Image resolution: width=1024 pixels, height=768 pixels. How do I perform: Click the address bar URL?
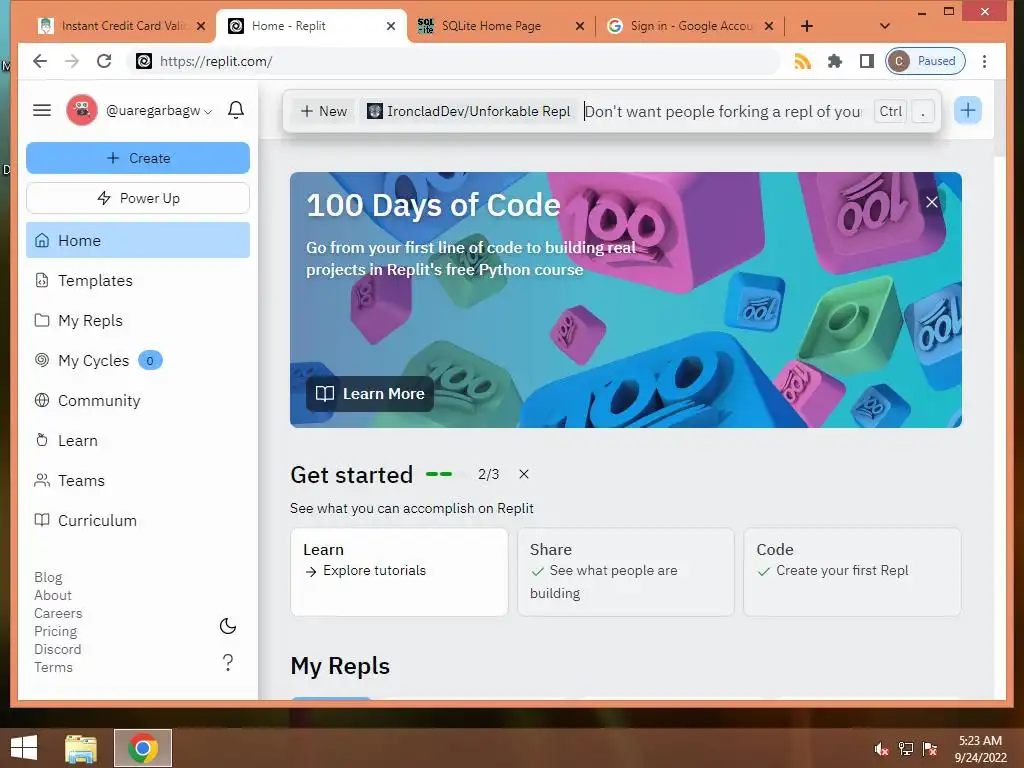216,61
